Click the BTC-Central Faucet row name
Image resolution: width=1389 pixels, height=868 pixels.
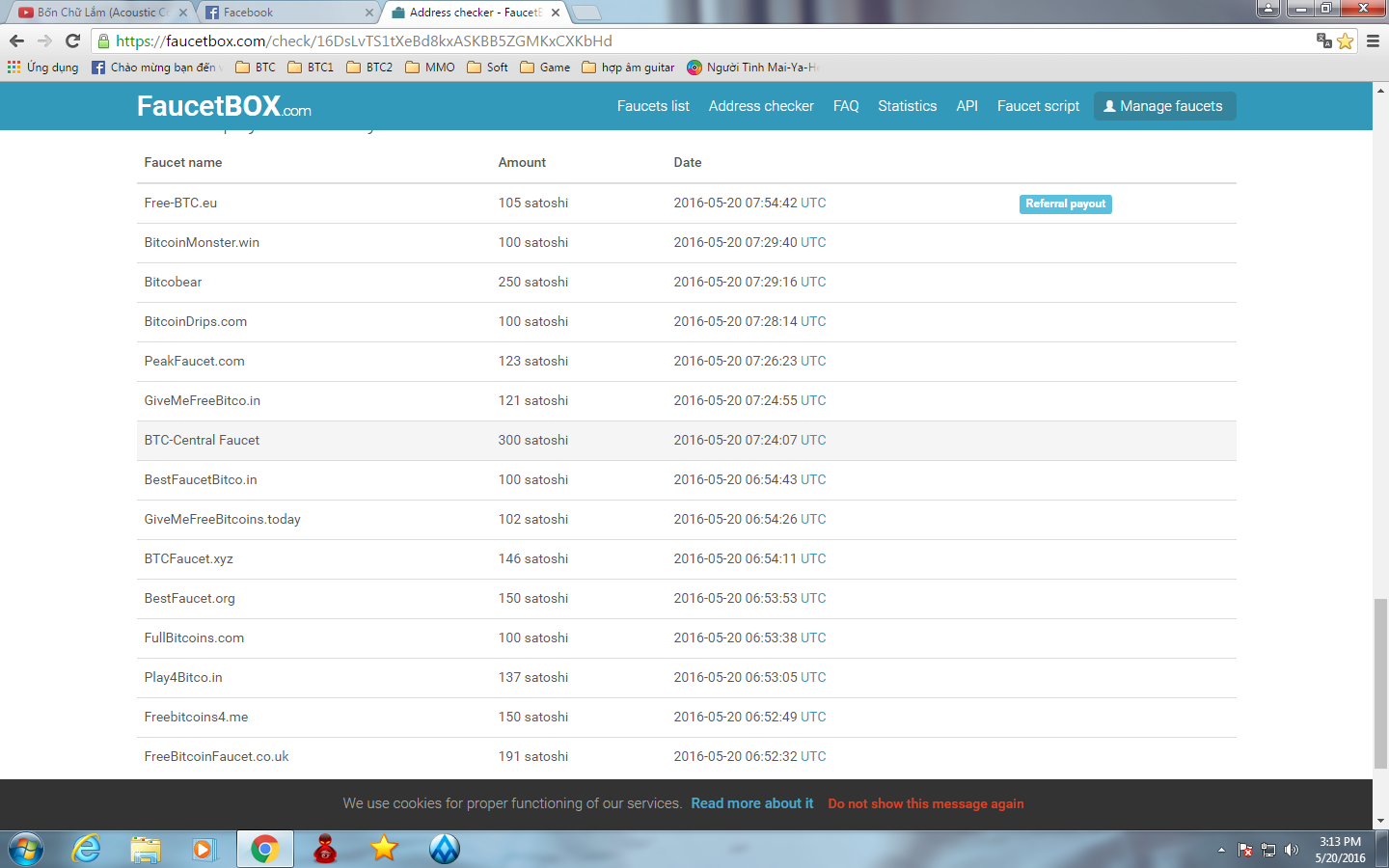tap(202, 440)
